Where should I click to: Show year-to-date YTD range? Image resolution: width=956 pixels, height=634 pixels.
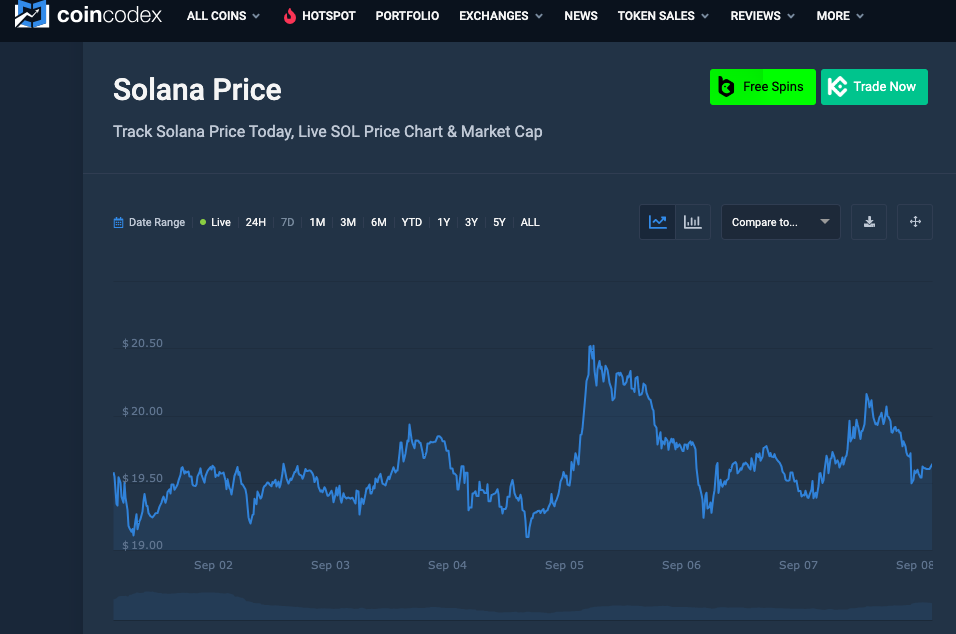pyautogui.click(x=412, y=223)
